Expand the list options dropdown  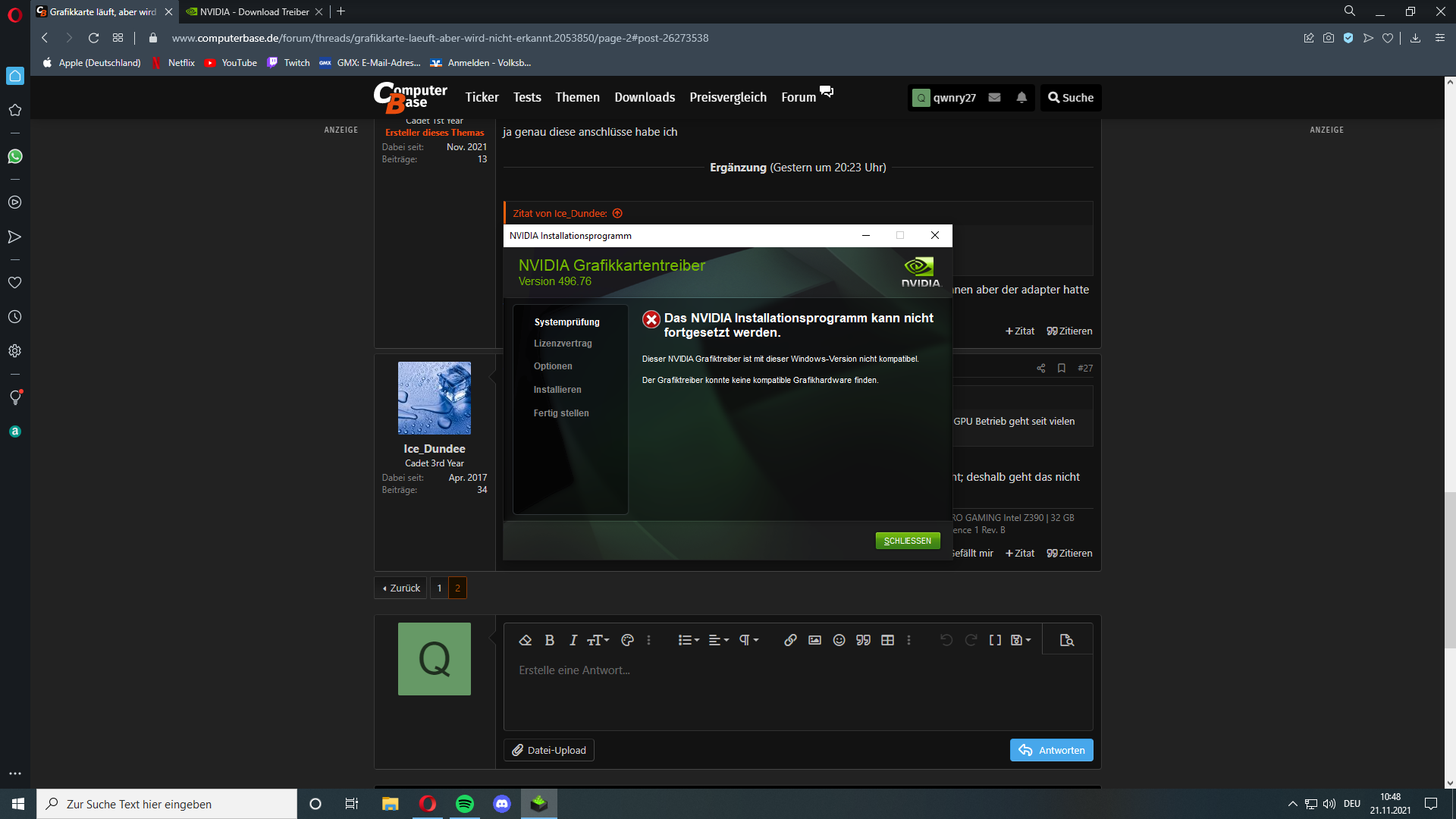[x=689, y=640]
